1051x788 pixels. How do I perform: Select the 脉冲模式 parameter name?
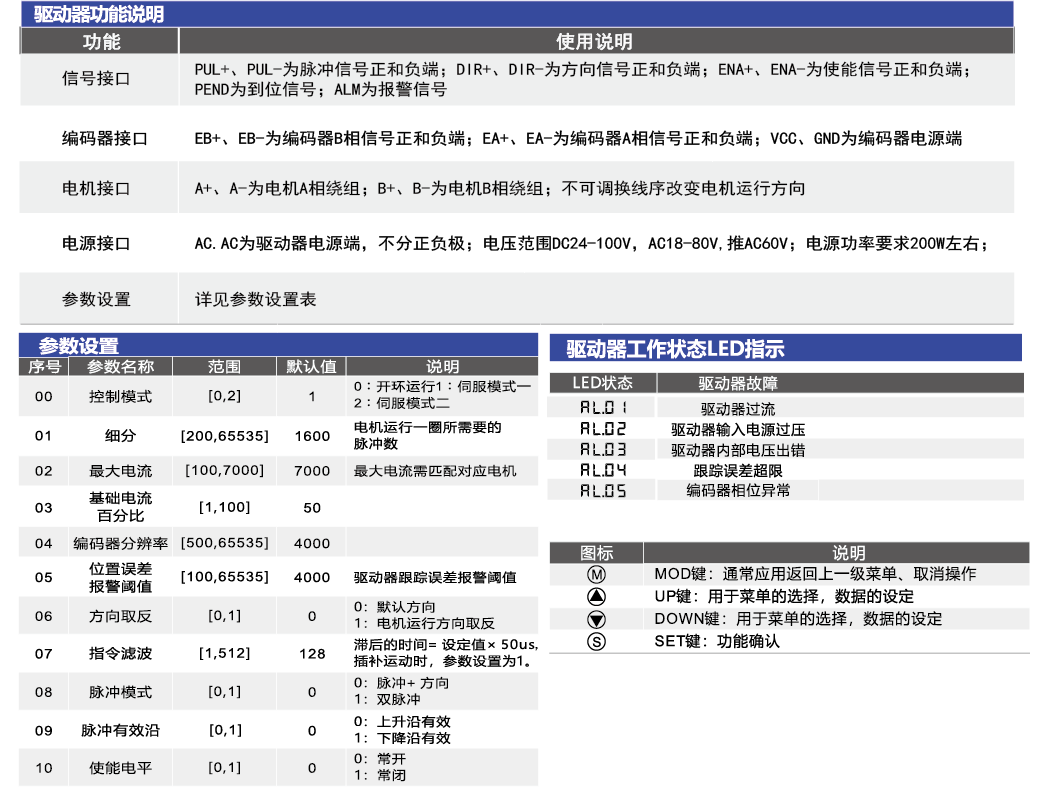(x=121, y=692)
